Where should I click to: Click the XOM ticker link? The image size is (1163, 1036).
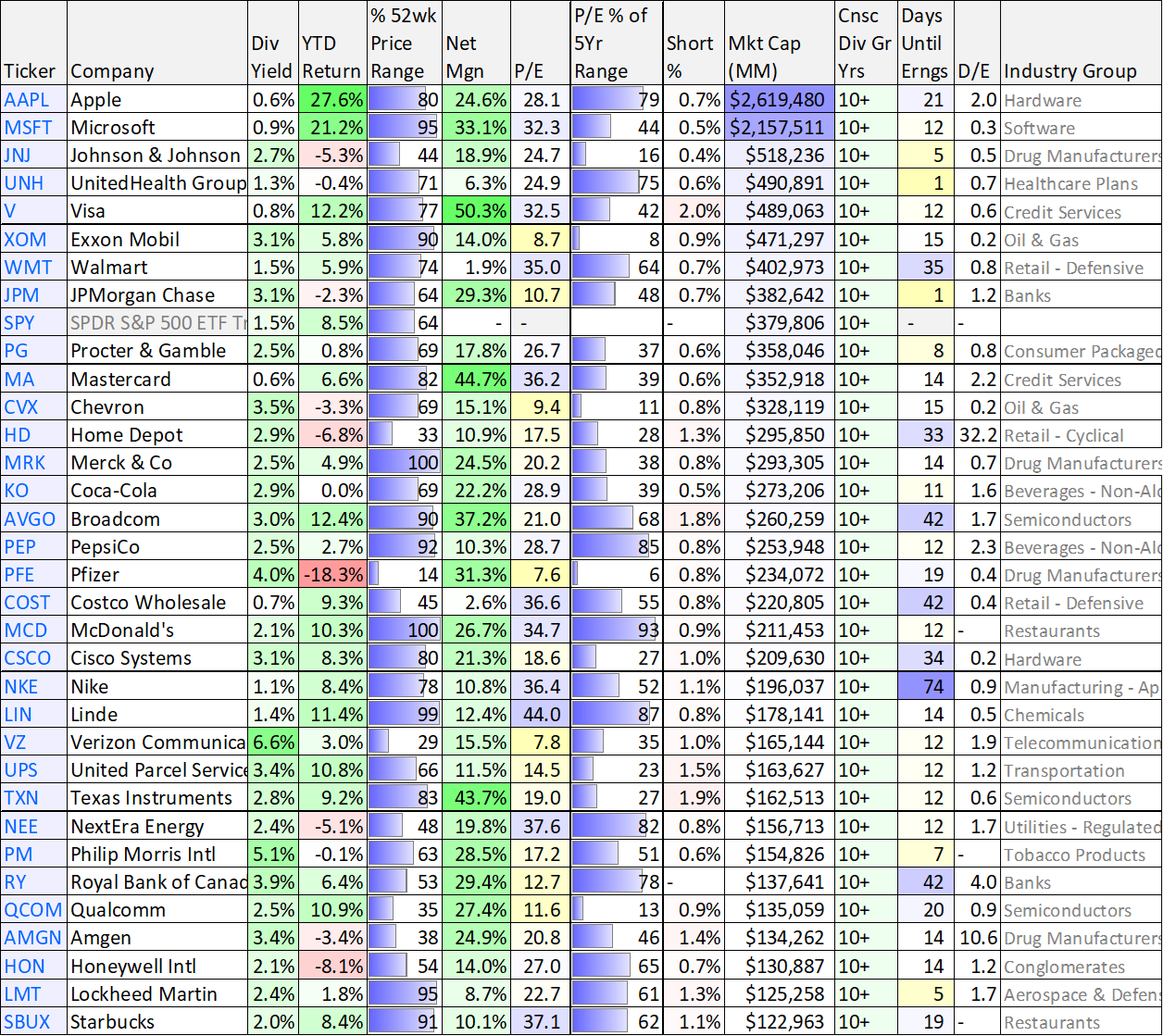25,240
